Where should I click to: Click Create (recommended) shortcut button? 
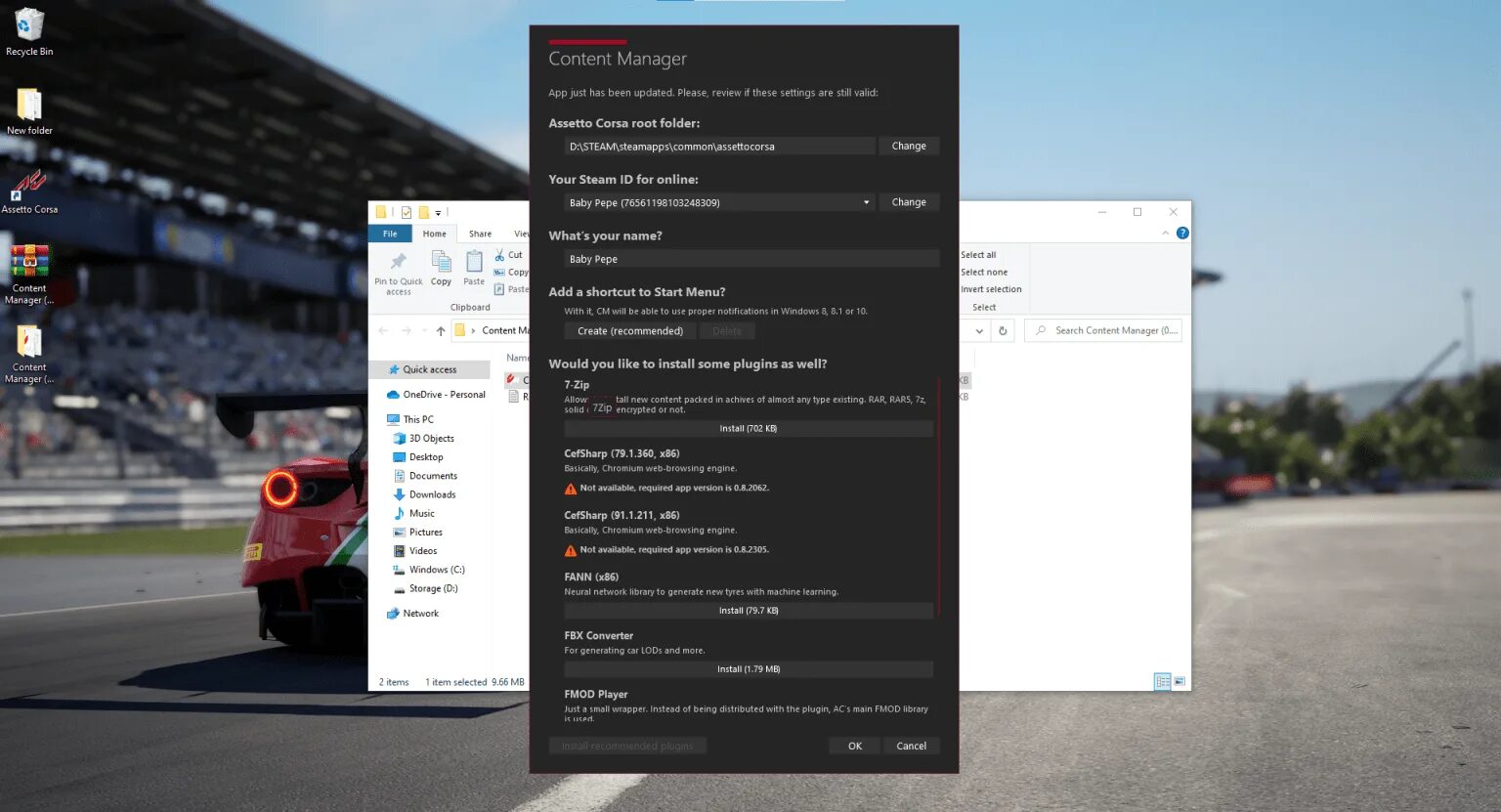point(630,331)
